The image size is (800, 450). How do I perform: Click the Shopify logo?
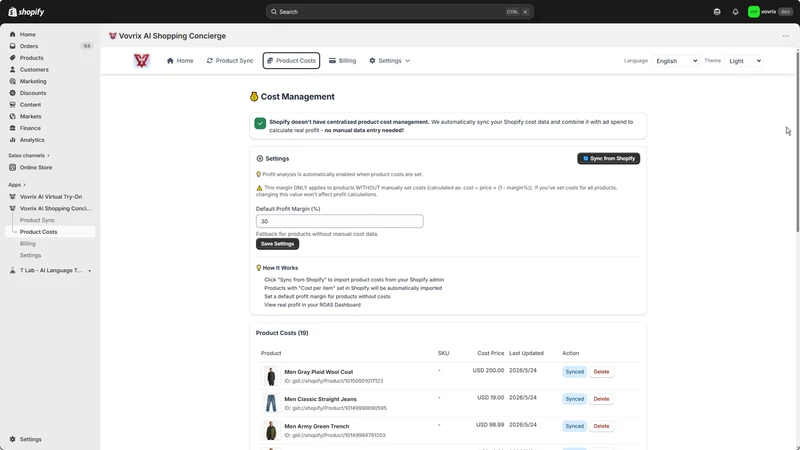click(x=26, y=12)
